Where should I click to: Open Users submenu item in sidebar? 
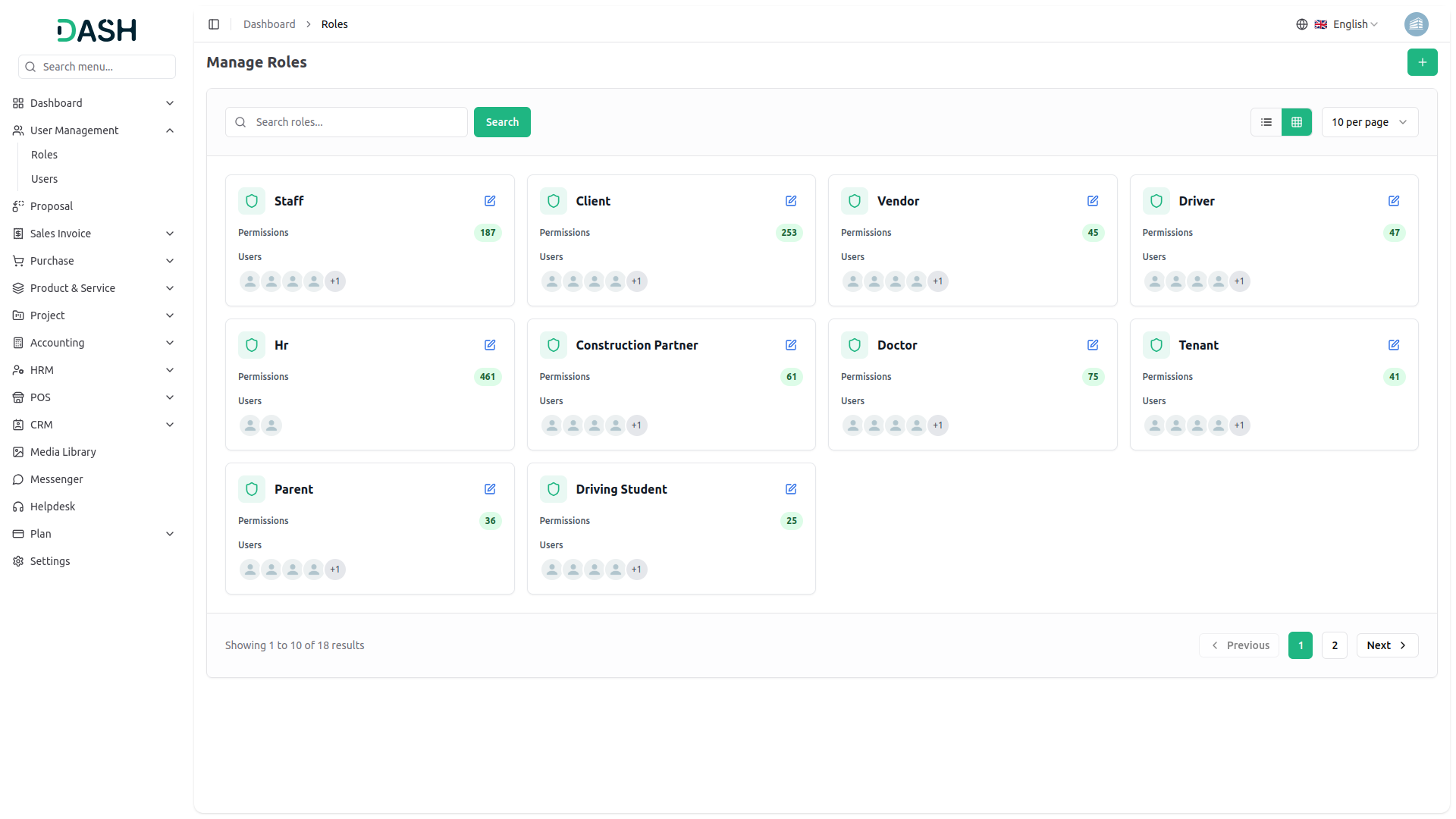45,179
